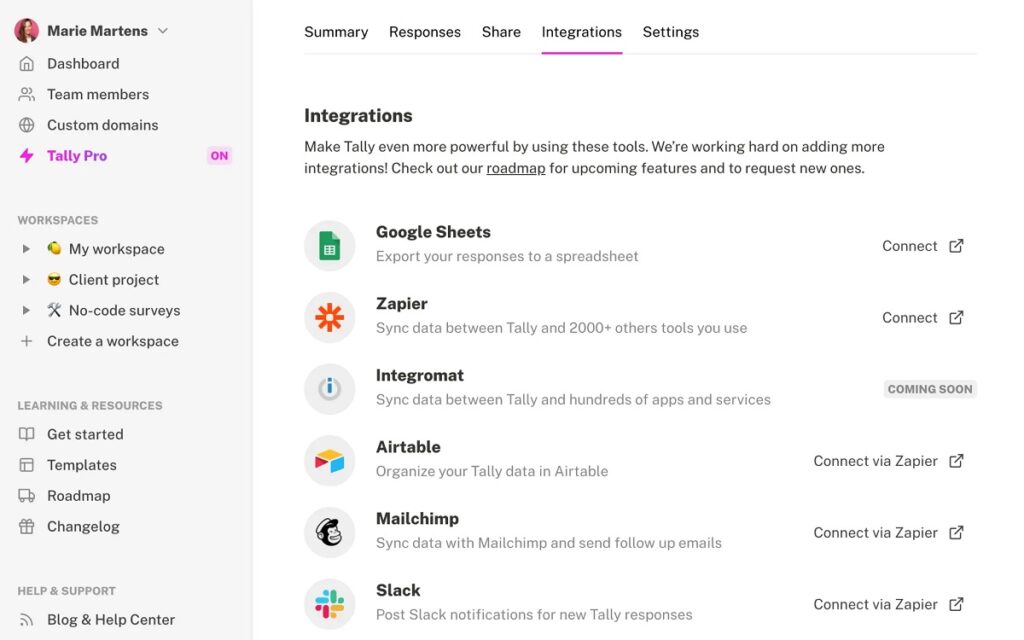The height and width of the screenshot is (640, 1024).
Task: Switch to the Responses tab
Action: click(x=424, y=31)
